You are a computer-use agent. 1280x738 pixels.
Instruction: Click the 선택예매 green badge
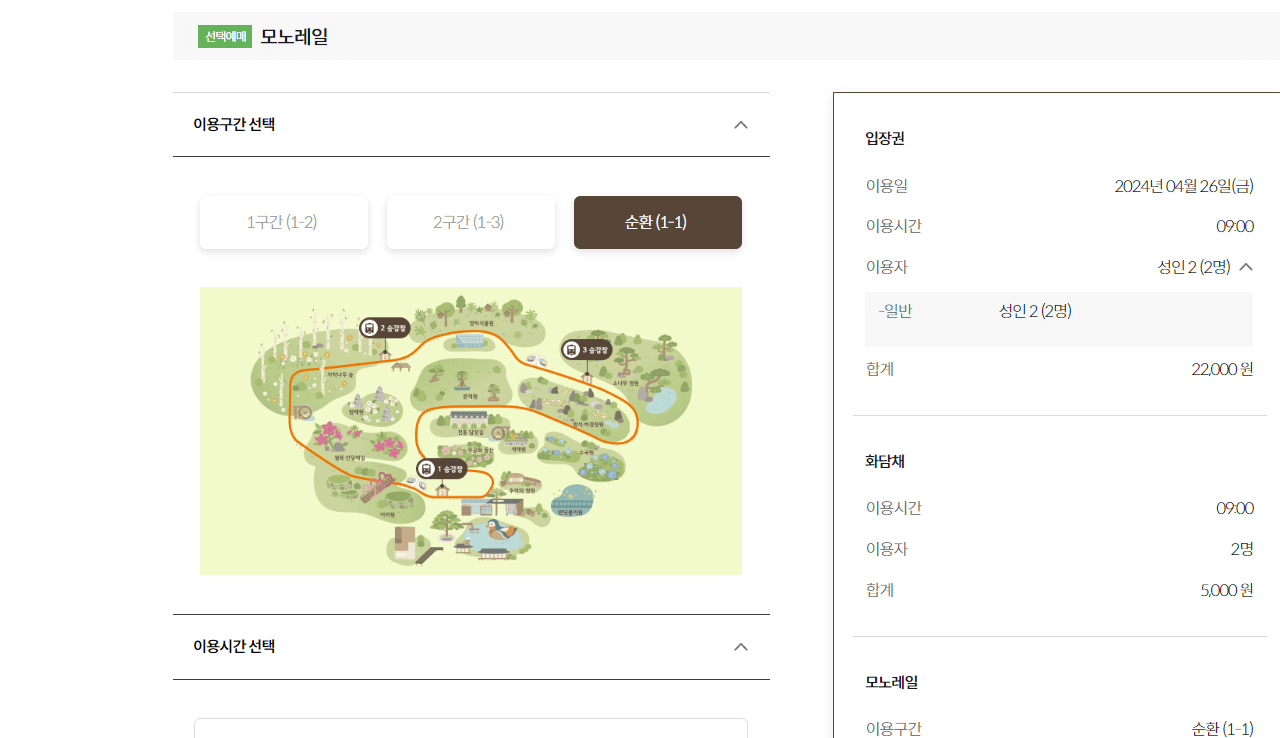225,37
